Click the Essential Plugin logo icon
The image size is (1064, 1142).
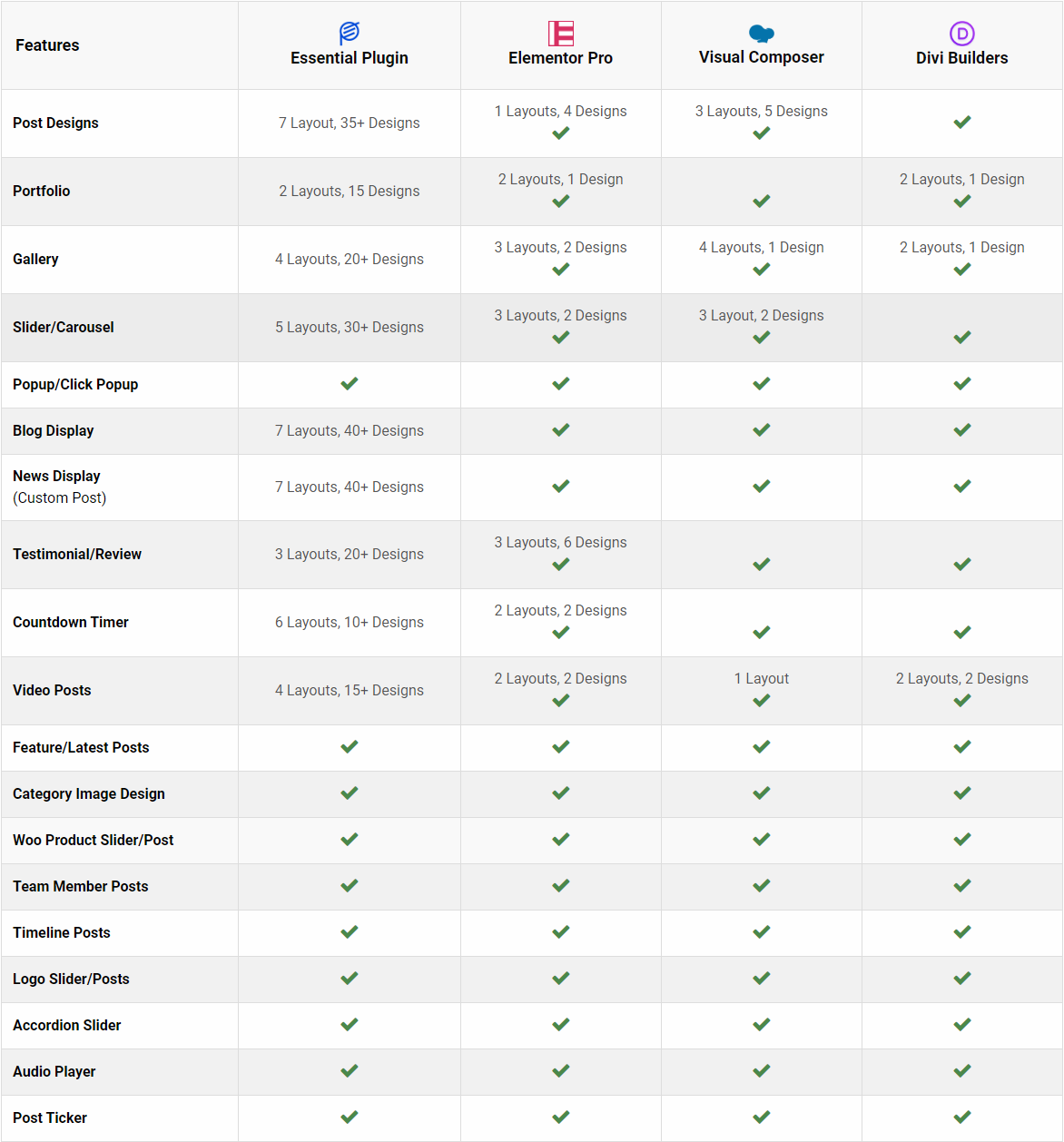[x=350, y=33]
